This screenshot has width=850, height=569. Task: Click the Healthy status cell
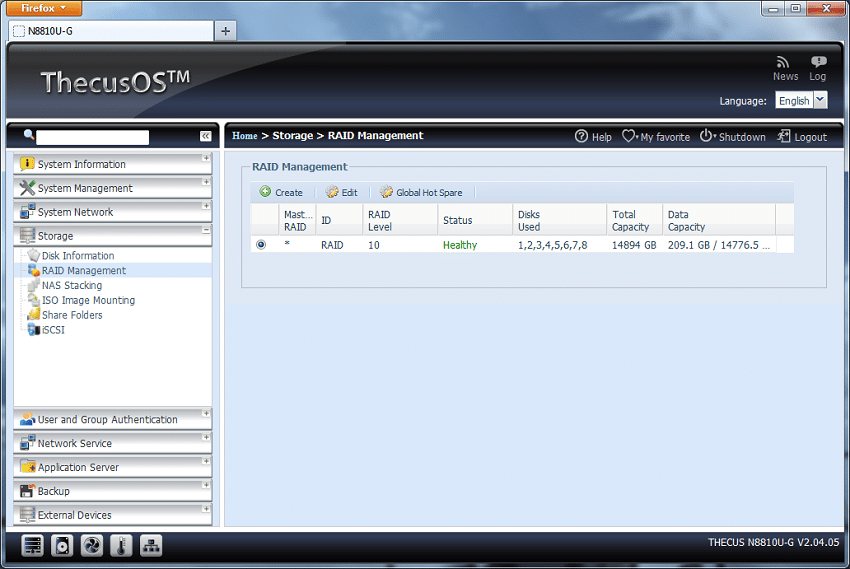pyautogui.click(x=460, y=245)
